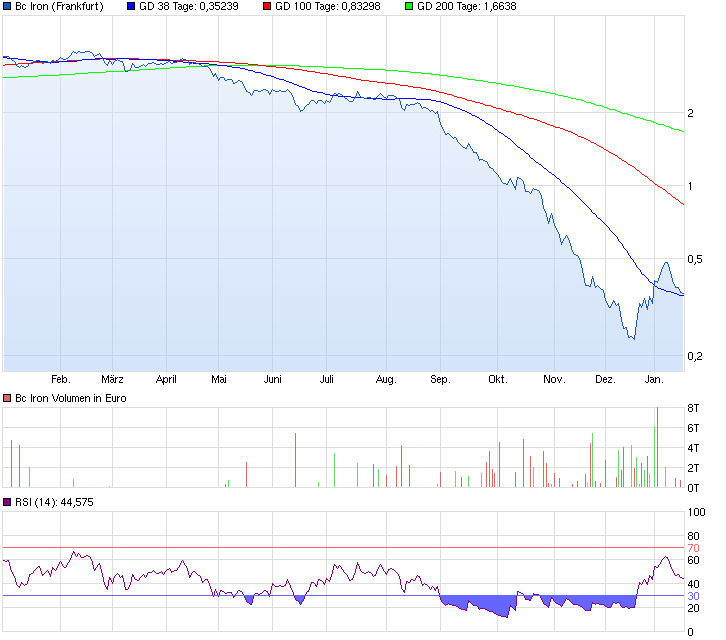726x640 pixels.
Task: Click the RSI axis value '40'
Action: click(693, 584)
